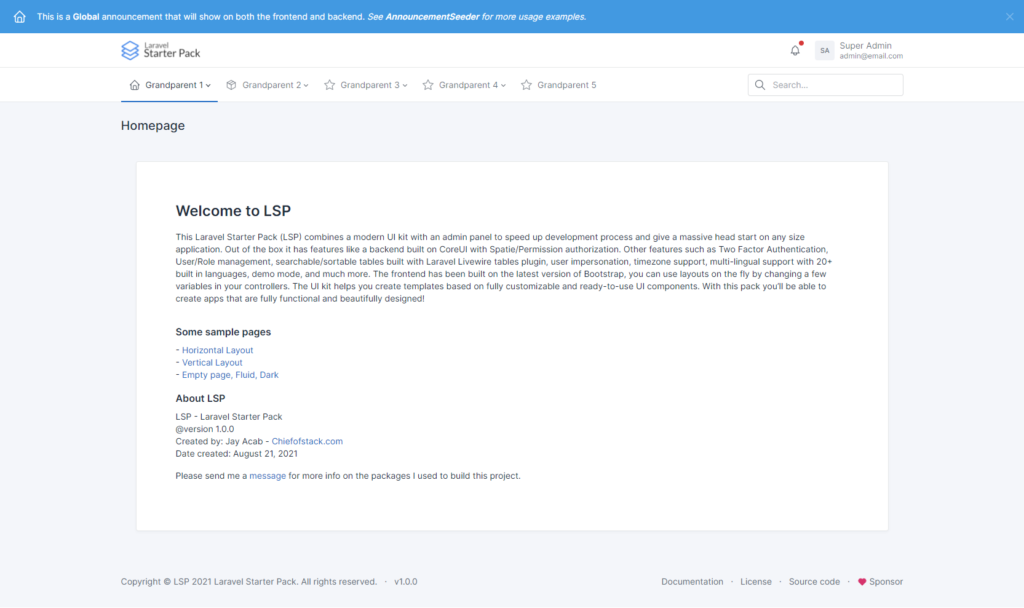Click the Sponsor link text
This screenshot has height=608, width=1024.
click(886, 582)
